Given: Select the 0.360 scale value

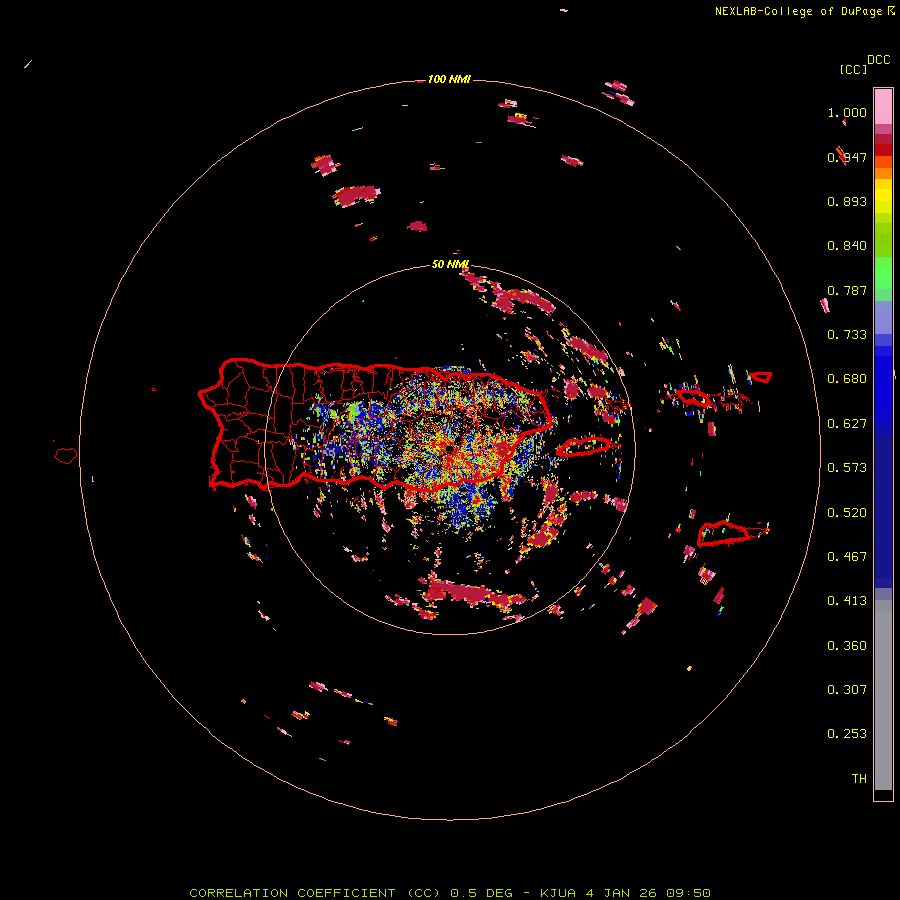Looking at the screenshot, I should 847,646.
